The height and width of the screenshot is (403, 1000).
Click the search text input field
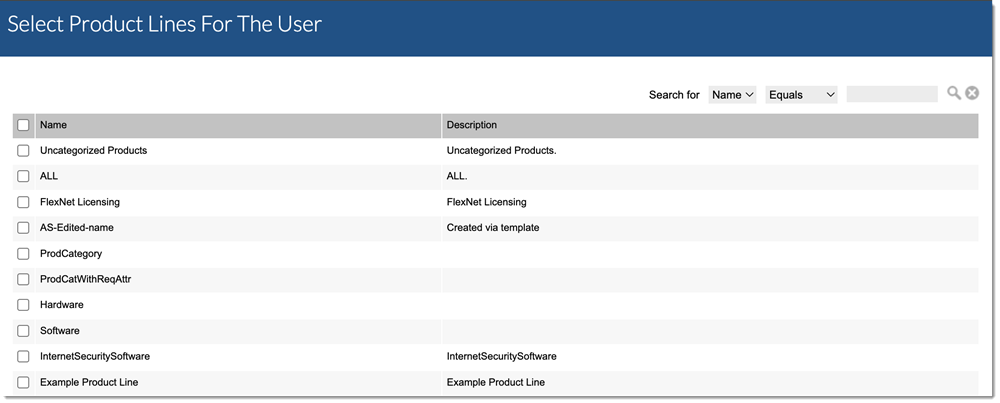coord(891,95)
